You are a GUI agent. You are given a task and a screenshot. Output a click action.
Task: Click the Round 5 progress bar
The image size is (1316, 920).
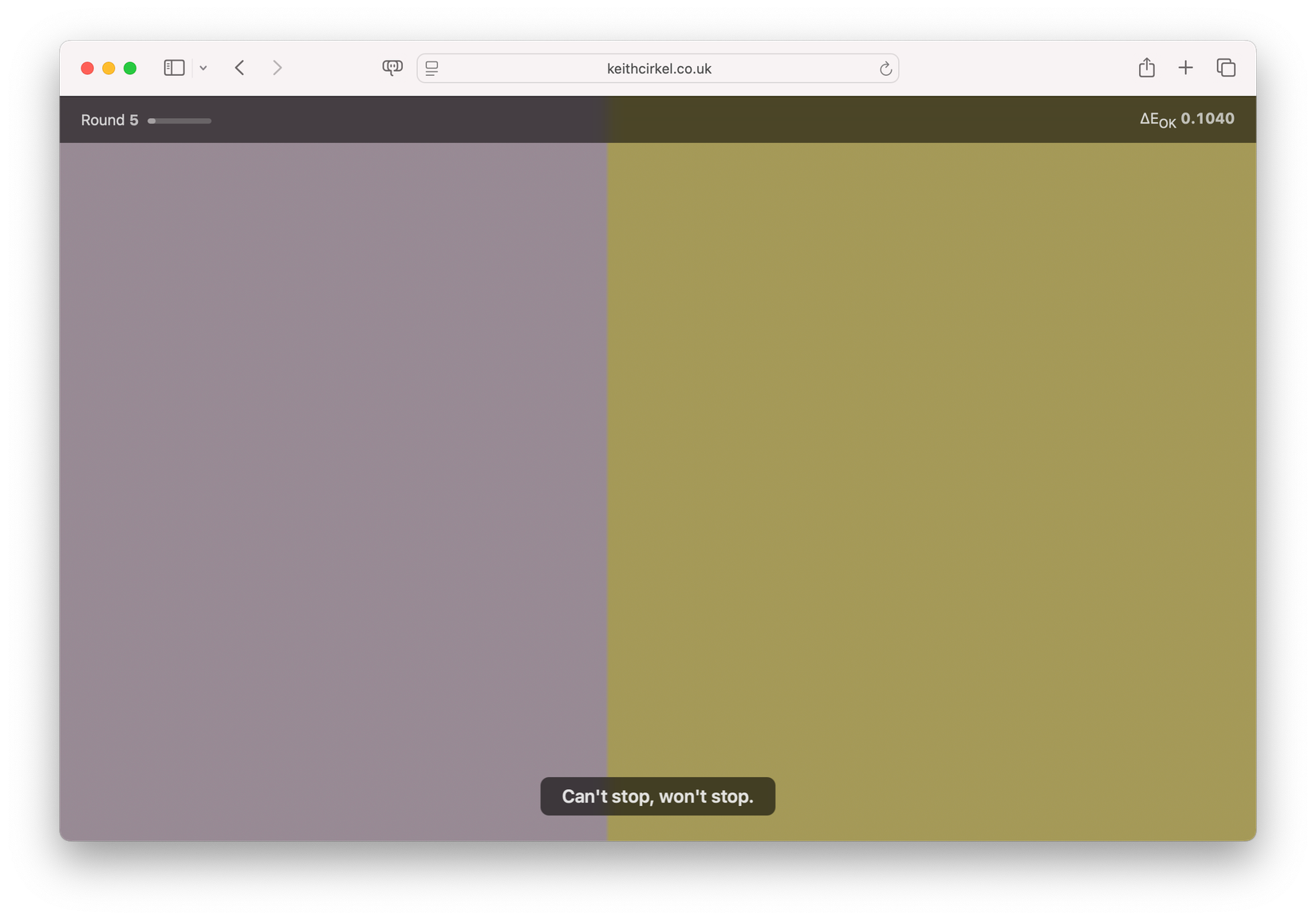(179, 120)
